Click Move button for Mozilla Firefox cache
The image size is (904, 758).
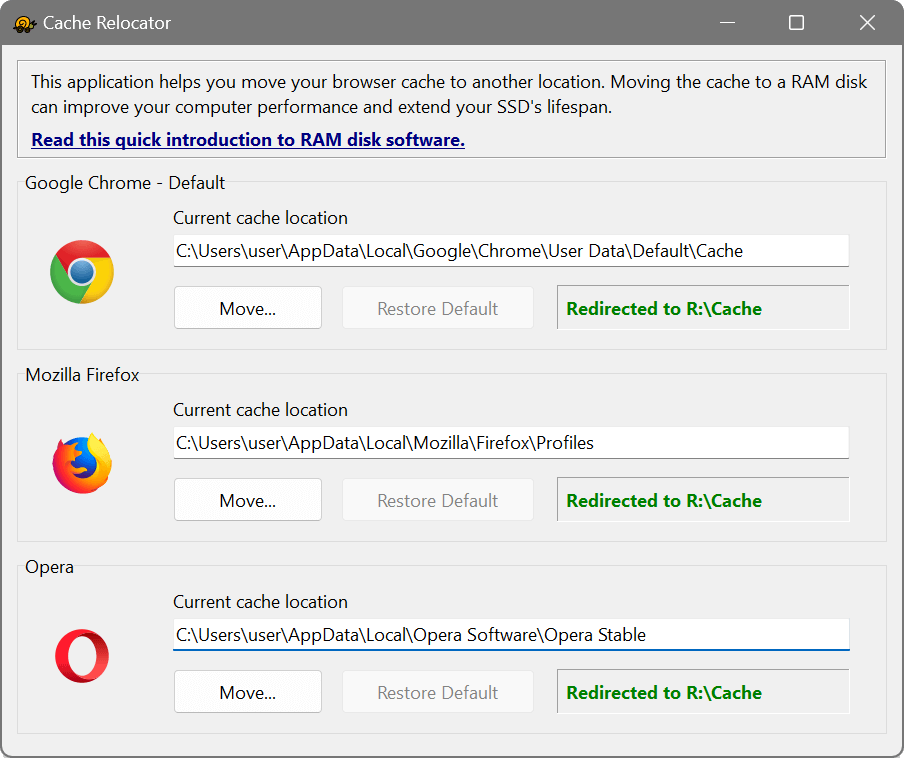pyautogui.click(x=248, y=500)
